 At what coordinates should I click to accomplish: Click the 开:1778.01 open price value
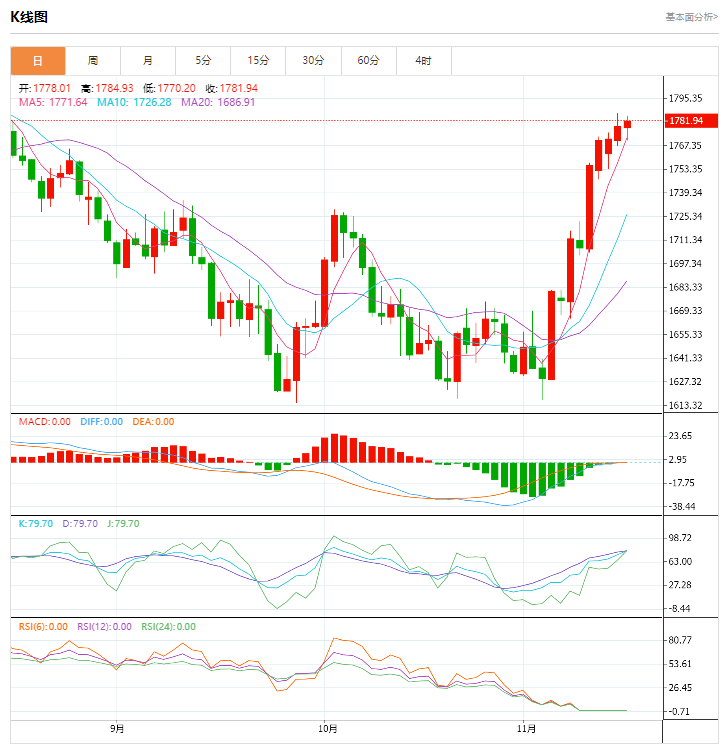45,88
